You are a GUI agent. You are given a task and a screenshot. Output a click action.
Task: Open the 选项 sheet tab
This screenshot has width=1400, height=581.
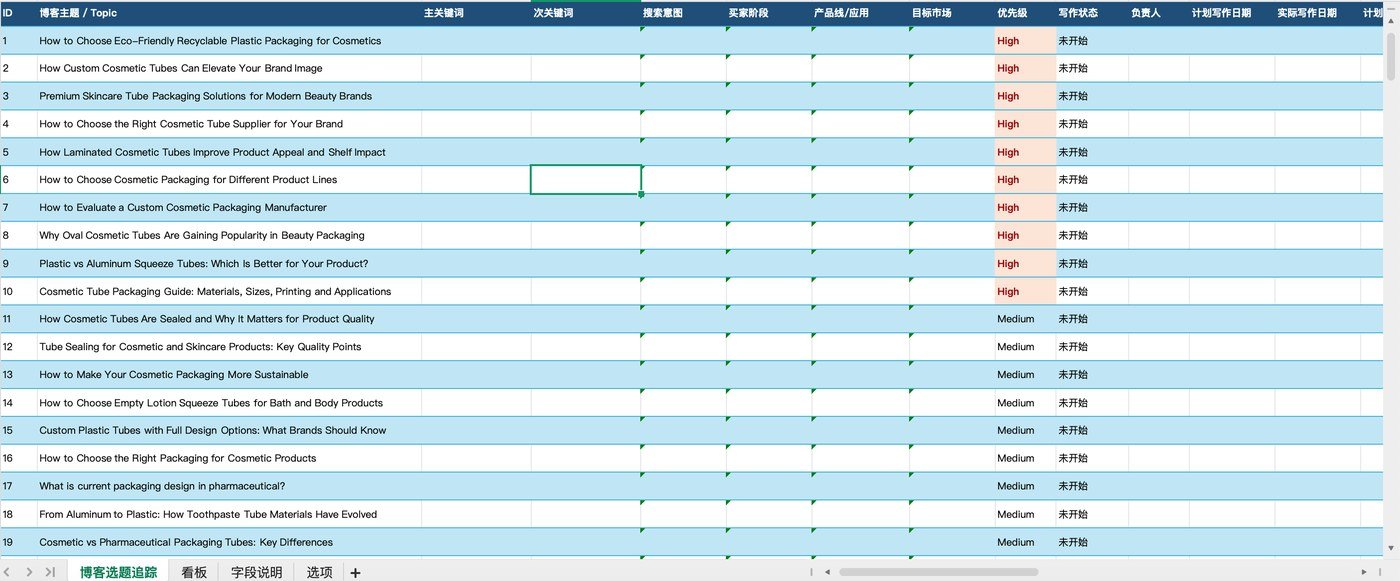point(319,573)
